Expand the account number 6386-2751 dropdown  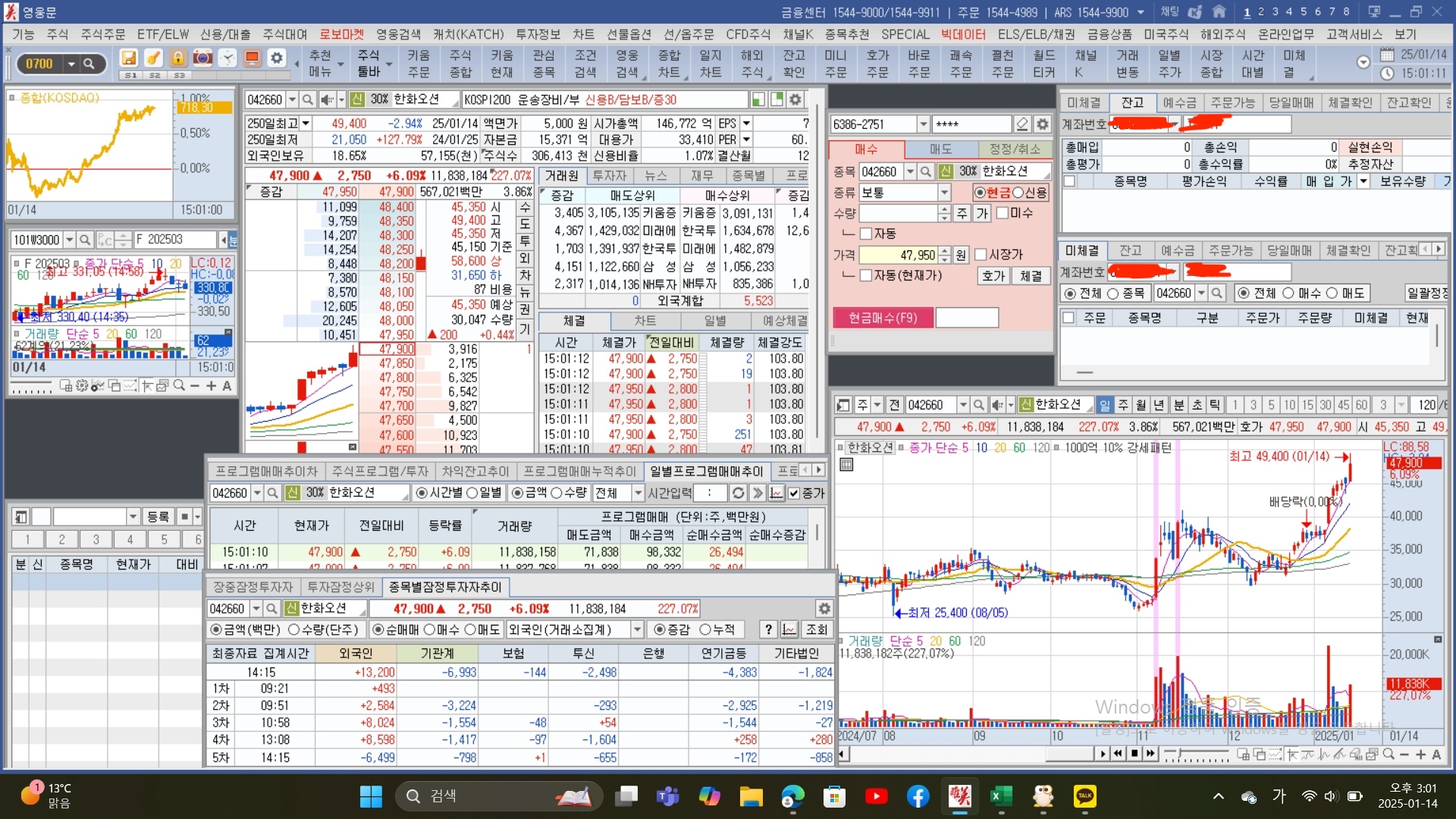point(923,124)
